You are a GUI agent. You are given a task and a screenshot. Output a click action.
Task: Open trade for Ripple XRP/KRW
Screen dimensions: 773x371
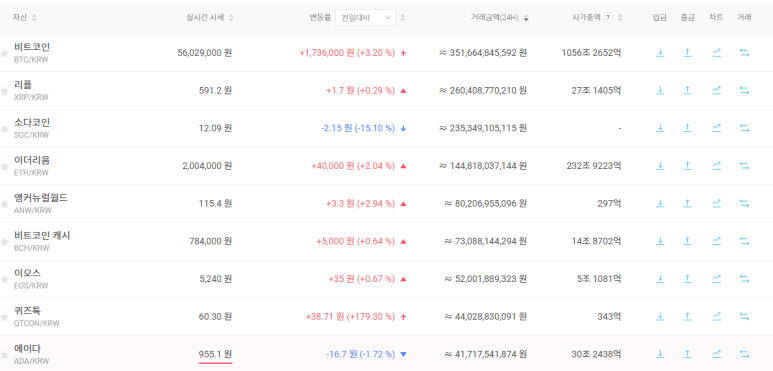(744, 90)
